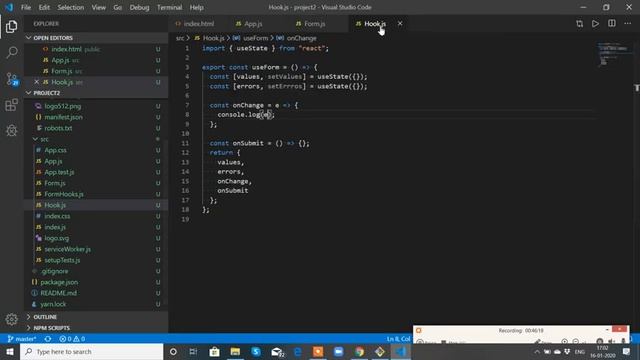Close the Hook.js editor tab

click(400, 24)
